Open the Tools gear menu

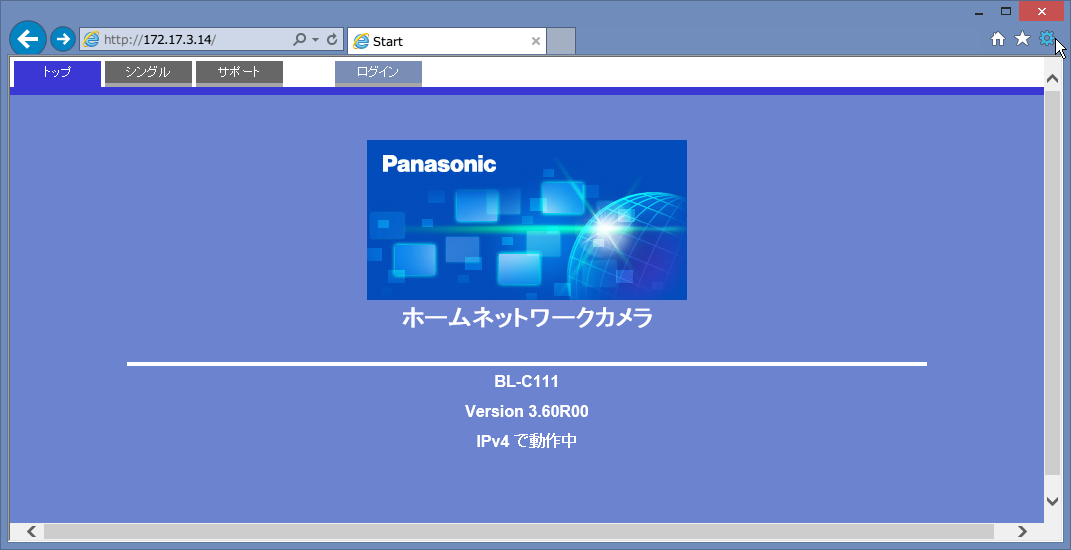point(1046,38)
